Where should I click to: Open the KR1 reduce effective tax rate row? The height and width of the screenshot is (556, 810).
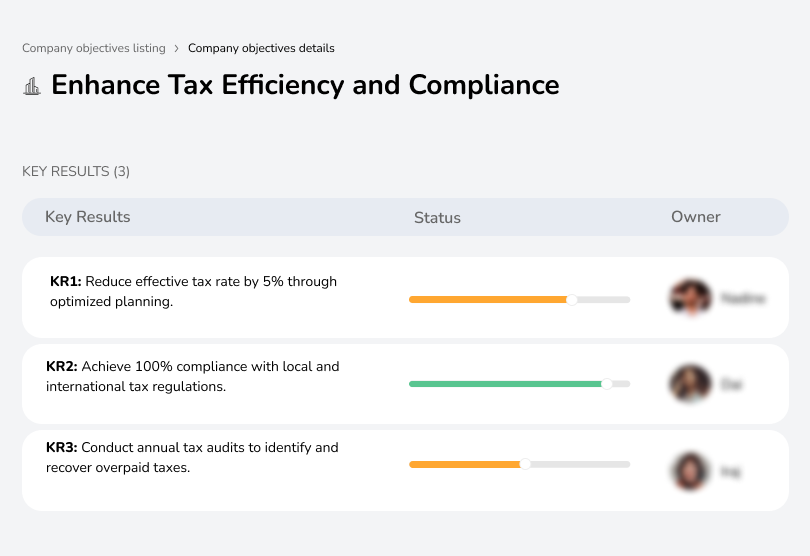(405, 298)
